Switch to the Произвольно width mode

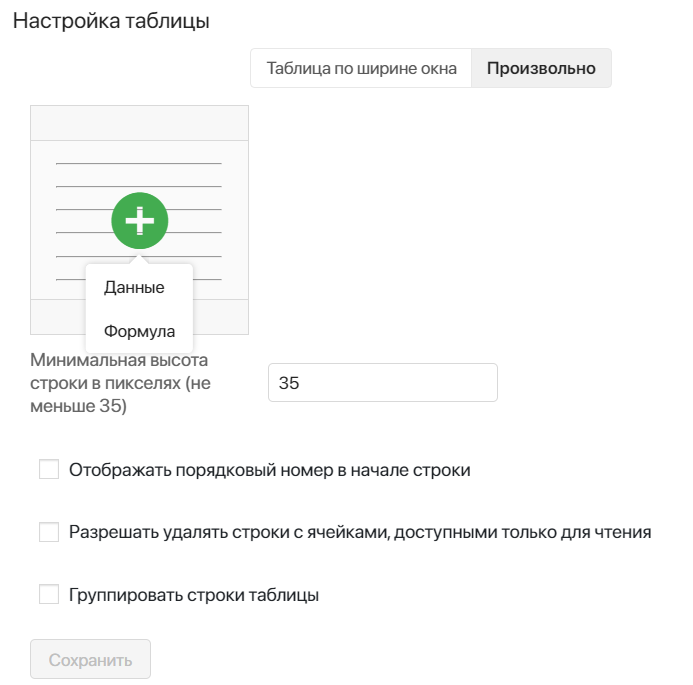click(541, 68)
